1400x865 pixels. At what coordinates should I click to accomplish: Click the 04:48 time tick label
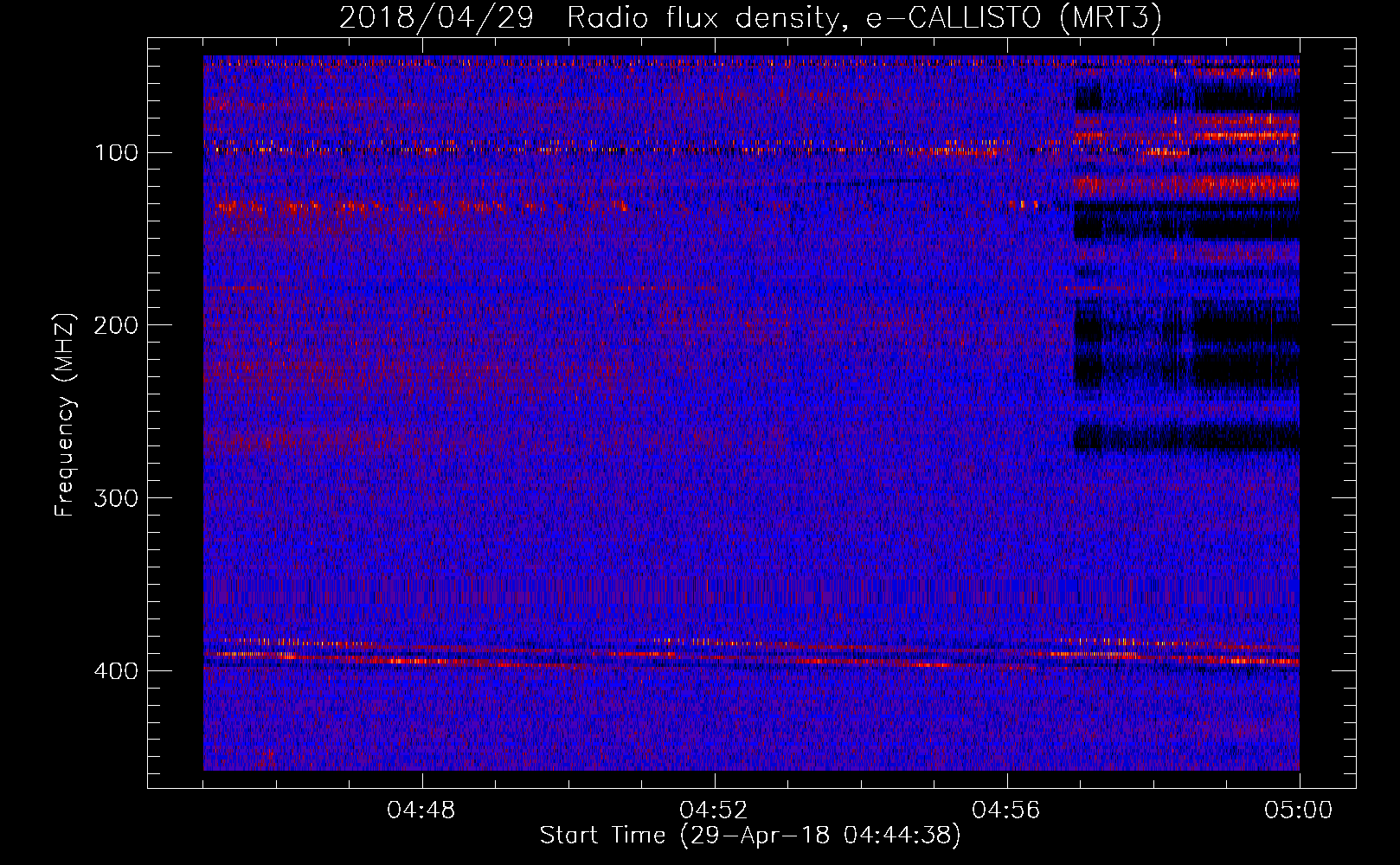tap(421, 811)
